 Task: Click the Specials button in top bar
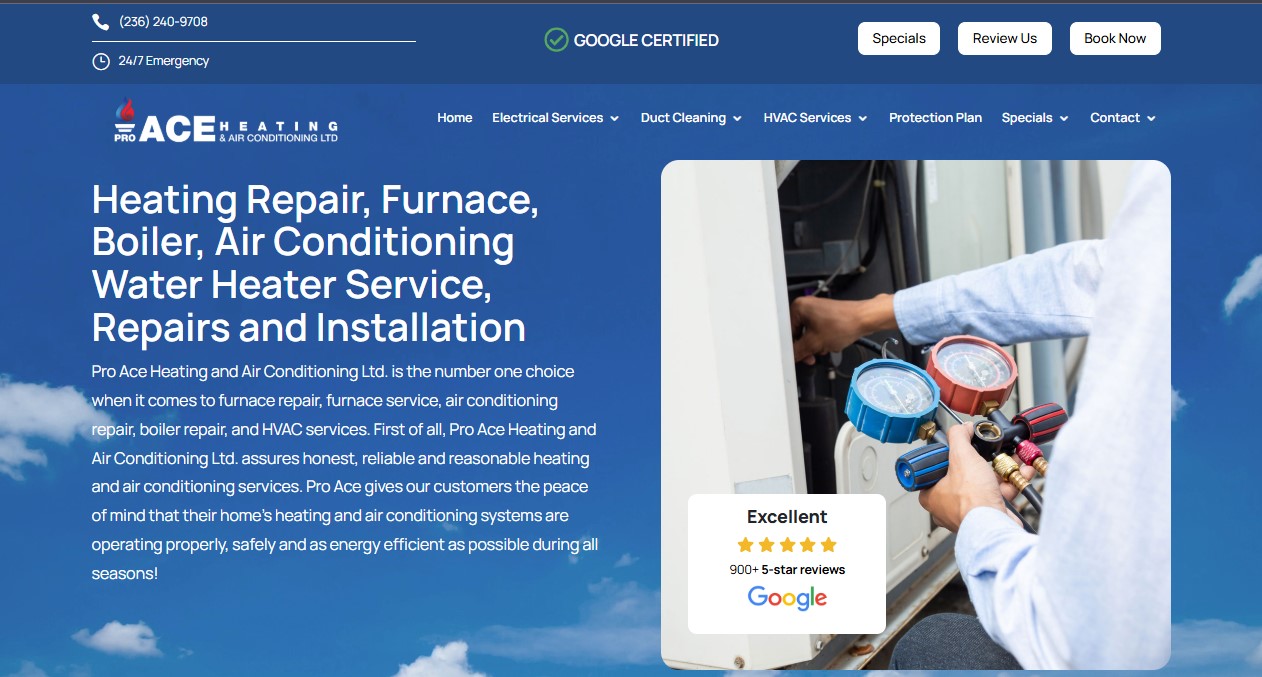click(899, 38)
